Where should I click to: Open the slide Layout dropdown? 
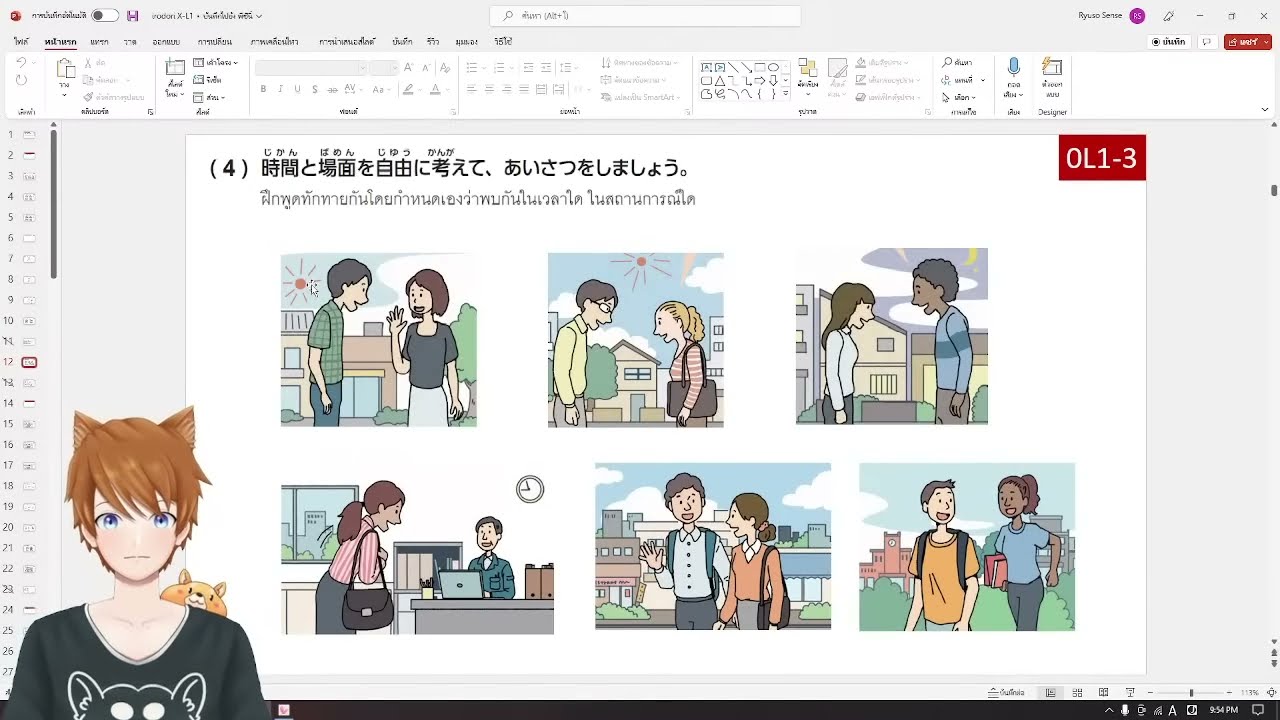215,63
